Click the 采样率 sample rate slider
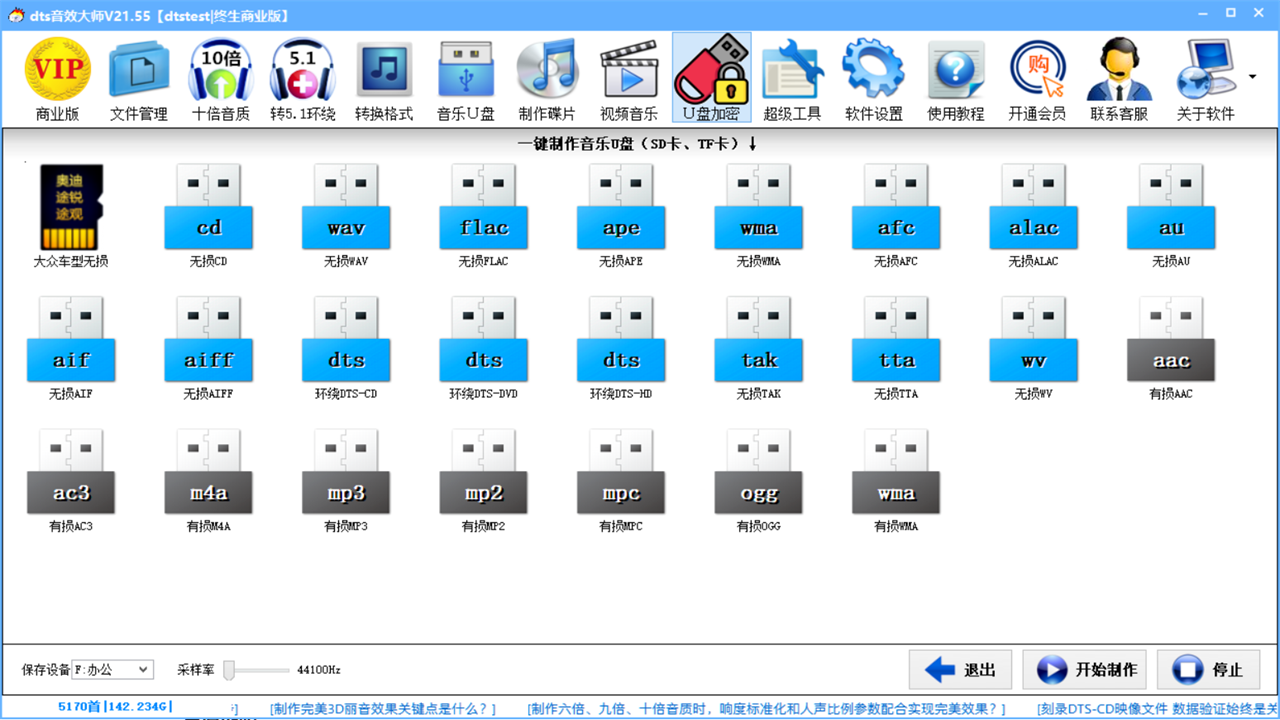The width and height of the screenshot is (1280, 720). [230, 669]
